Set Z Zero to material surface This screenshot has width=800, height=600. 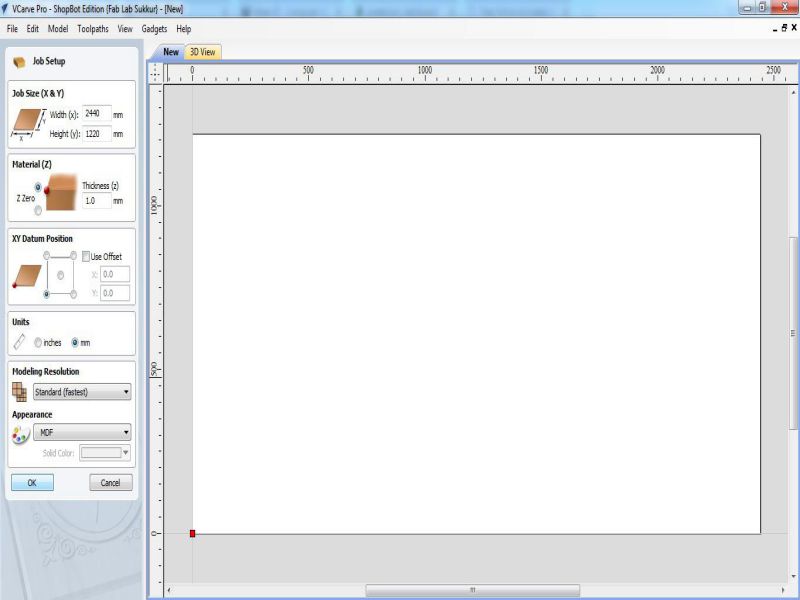(x=38, y=187)
